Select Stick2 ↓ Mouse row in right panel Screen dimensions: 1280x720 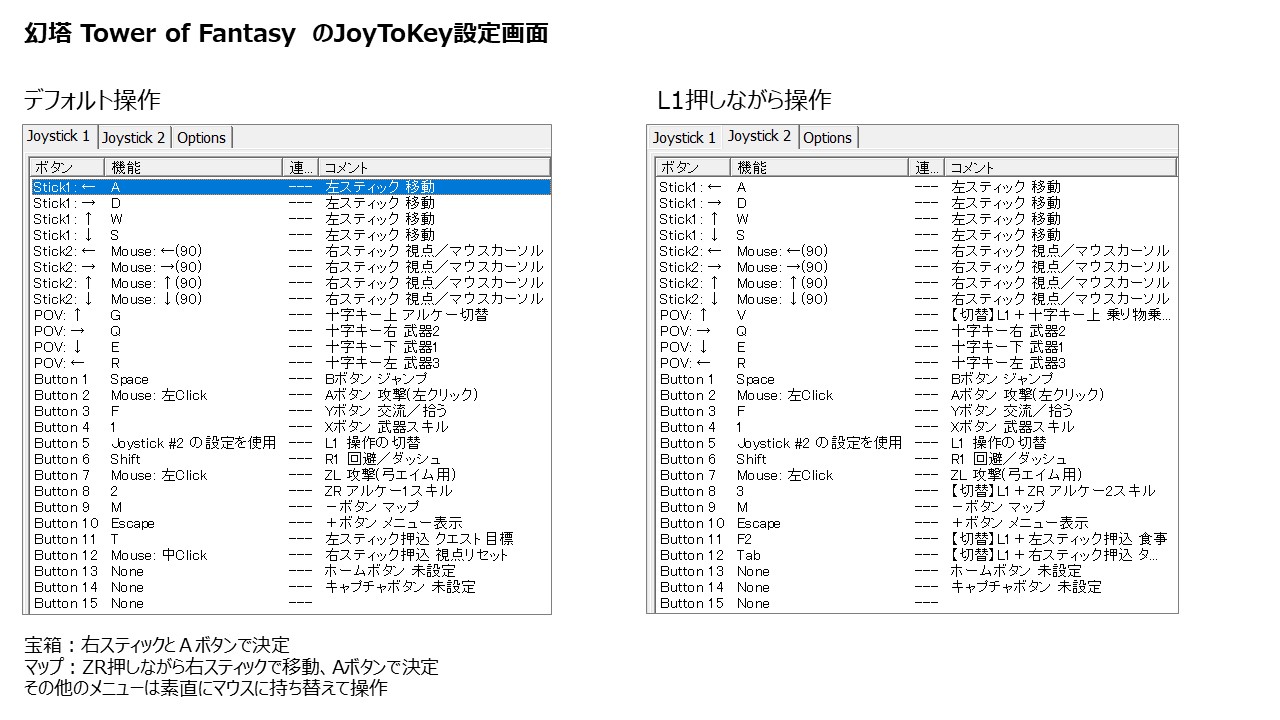tap(916, 299)
